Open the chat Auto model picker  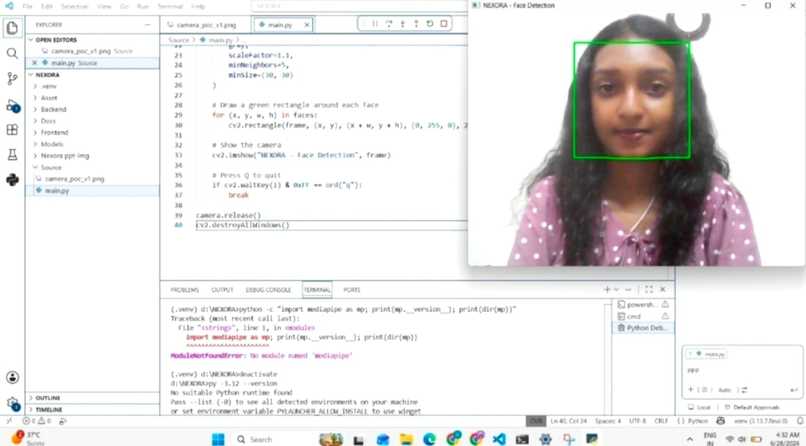(x=726, y=390)
